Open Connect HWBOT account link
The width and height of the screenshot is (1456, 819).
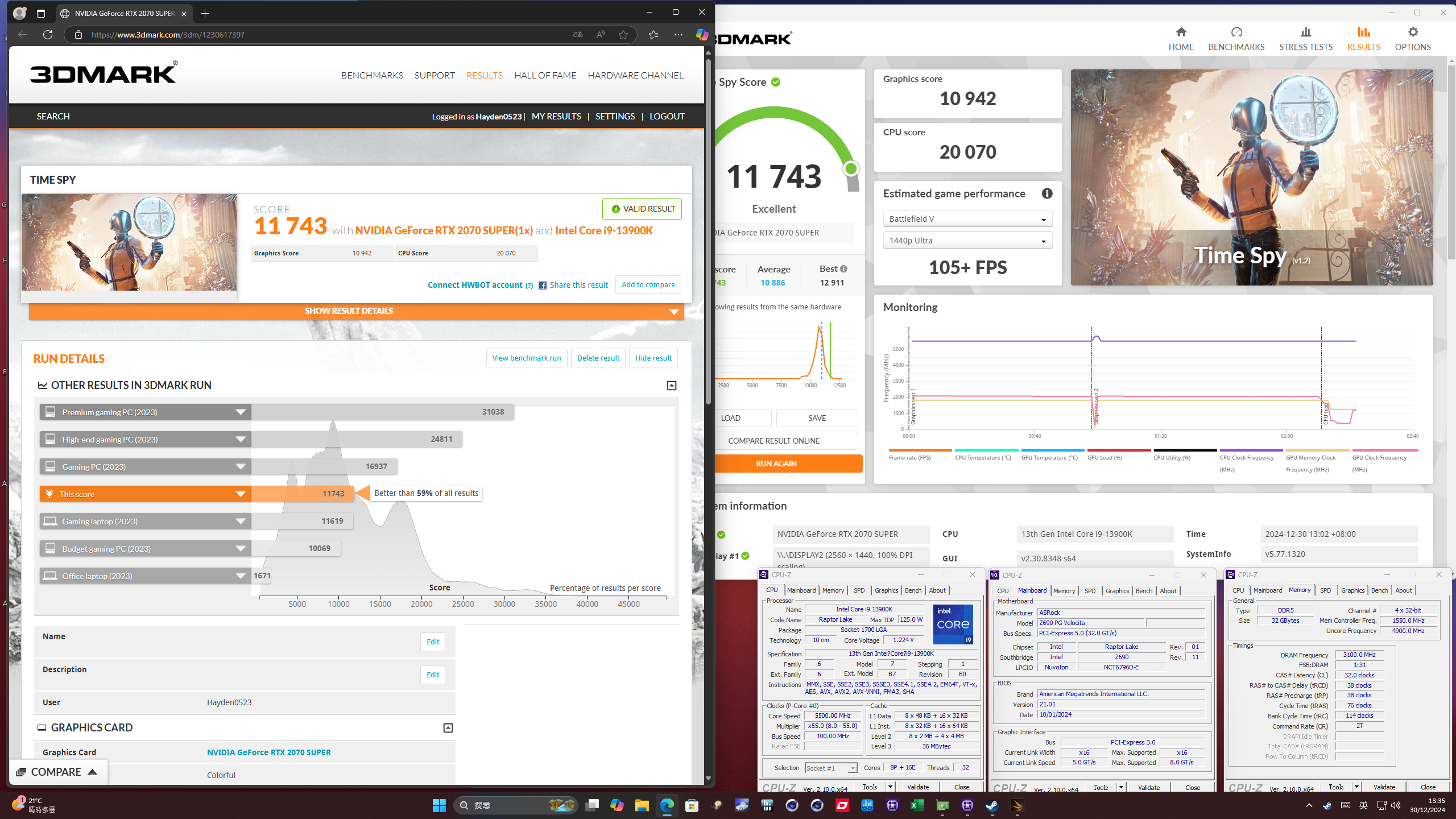pyautogui.click(x=475, y=285)
